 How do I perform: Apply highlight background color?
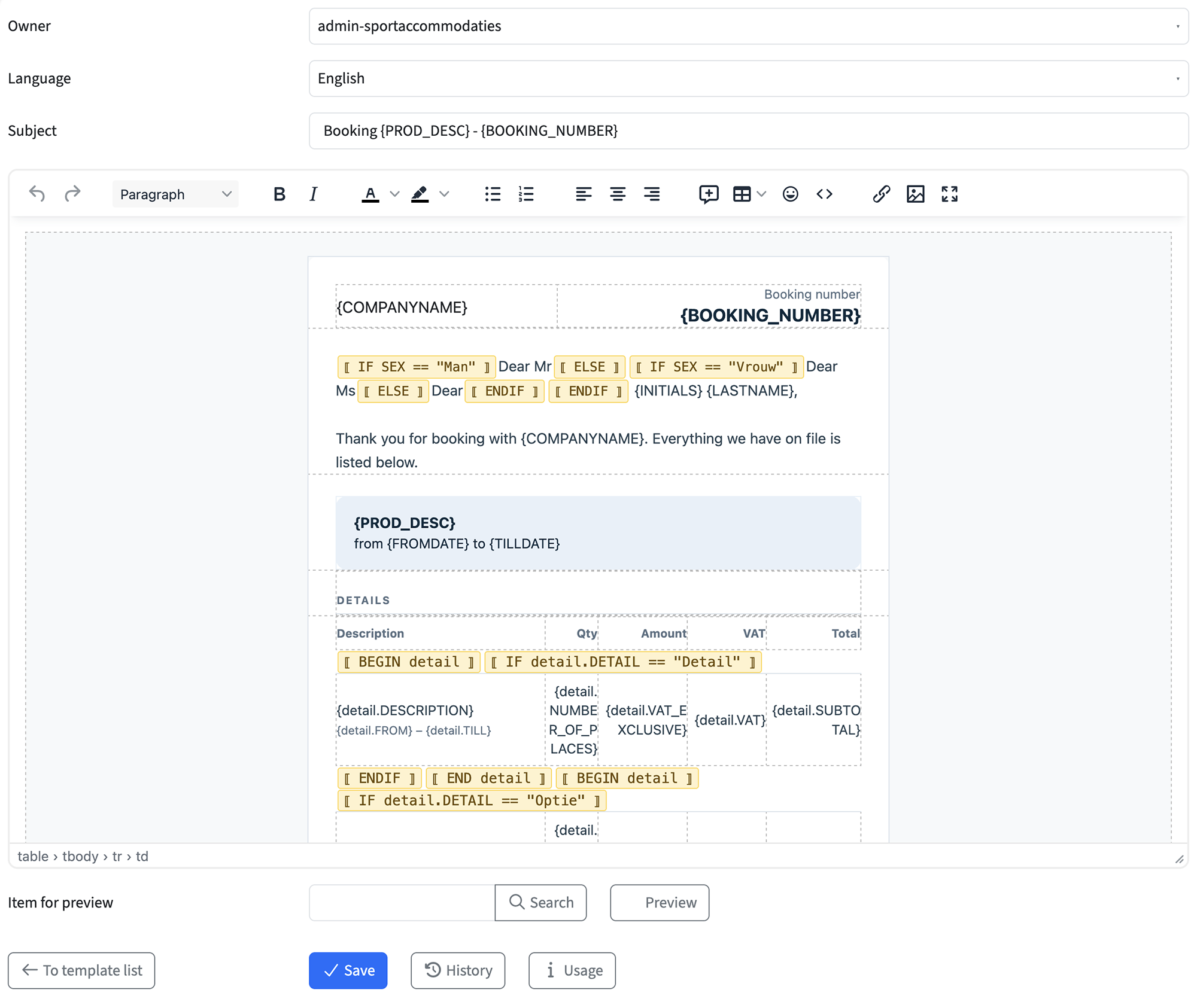click(420, 194)
